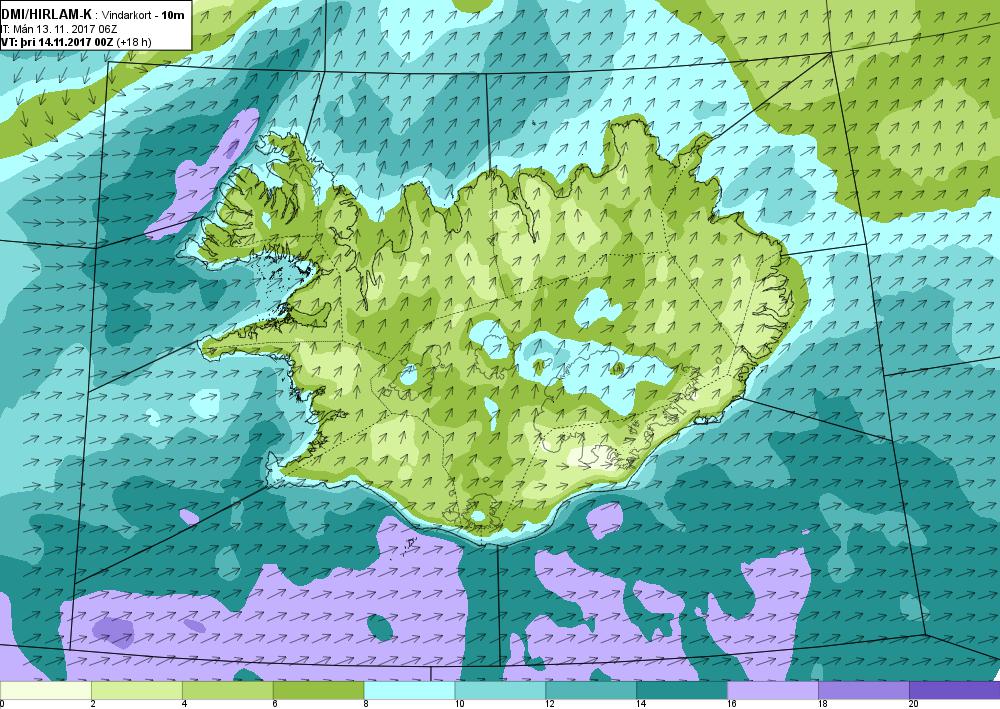Click the 2–4 m/s light green legend swatch
This screenshot has height=709, width=1000.
(x=136, y=690)
